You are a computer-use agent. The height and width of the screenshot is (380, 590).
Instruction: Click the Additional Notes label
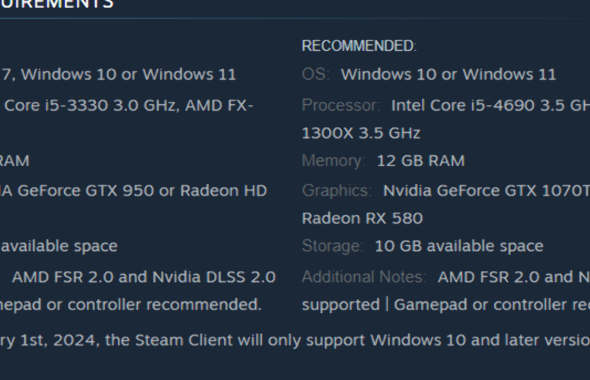pyautogui.click(x=364, y=277)
